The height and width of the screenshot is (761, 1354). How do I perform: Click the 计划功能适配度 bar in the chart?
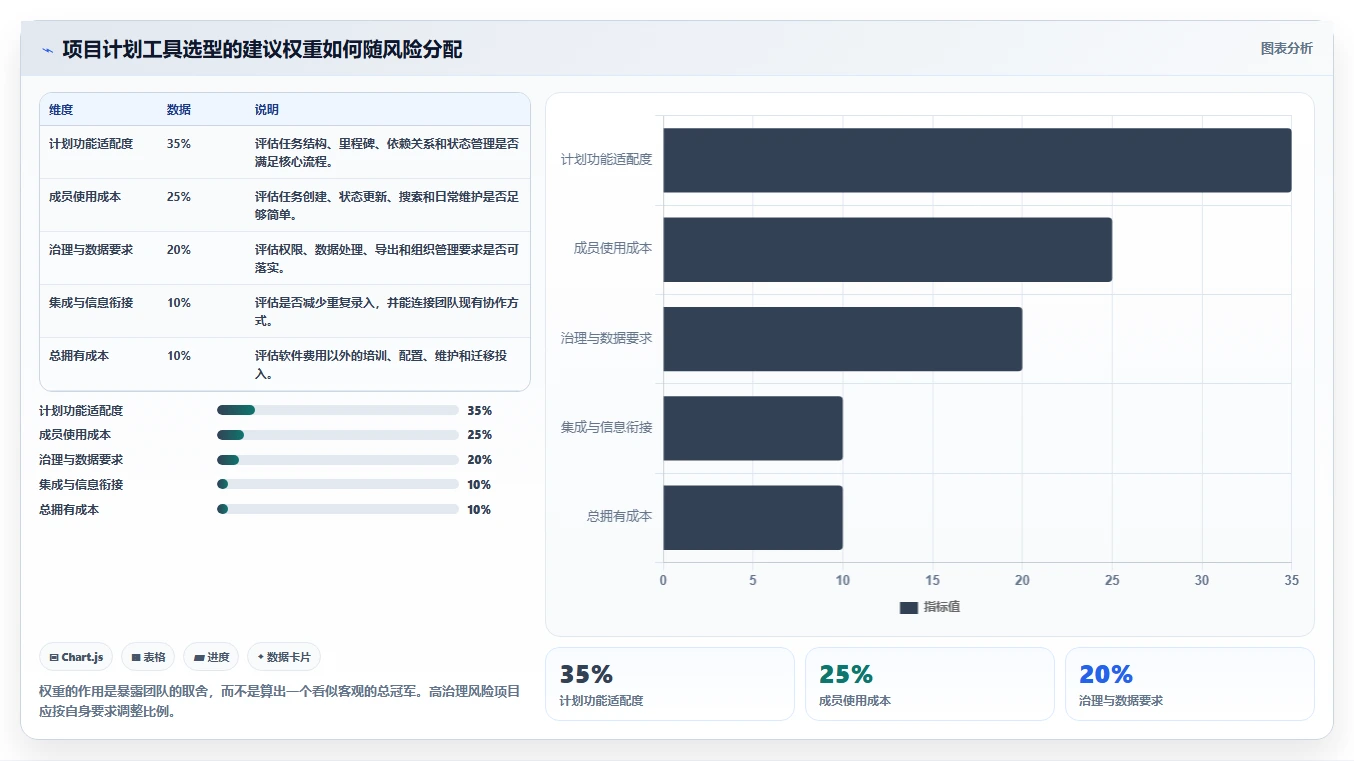[x=977, y=160]
